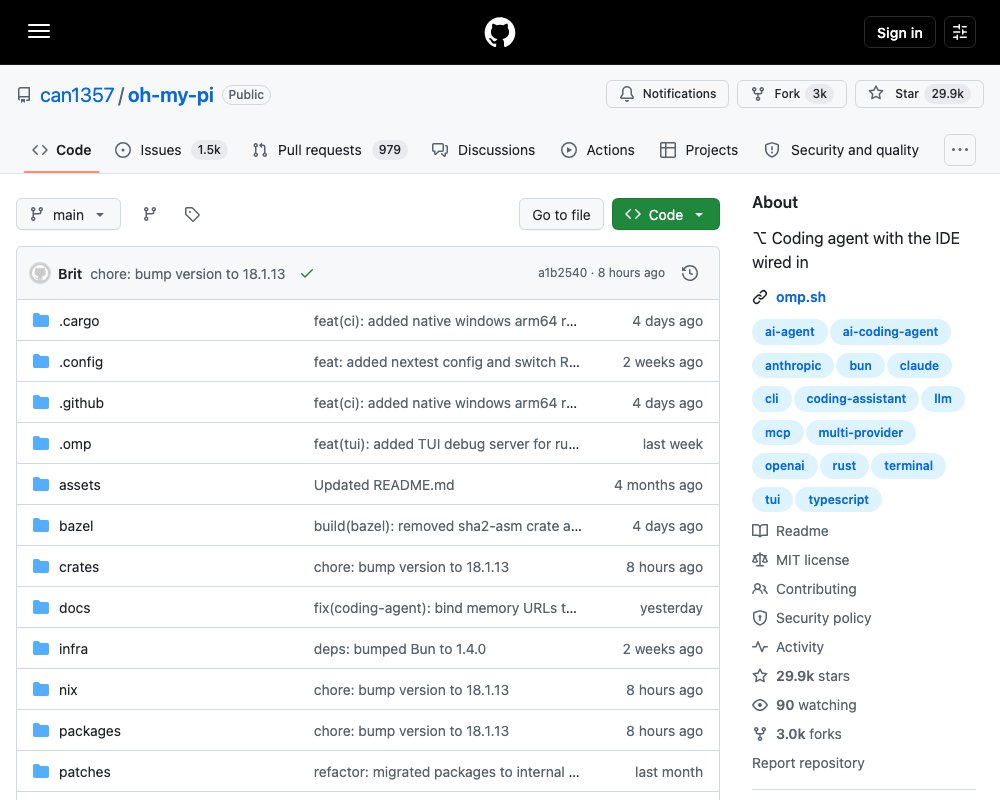Open appearance settings icon beside Sign in

point(960,32)
